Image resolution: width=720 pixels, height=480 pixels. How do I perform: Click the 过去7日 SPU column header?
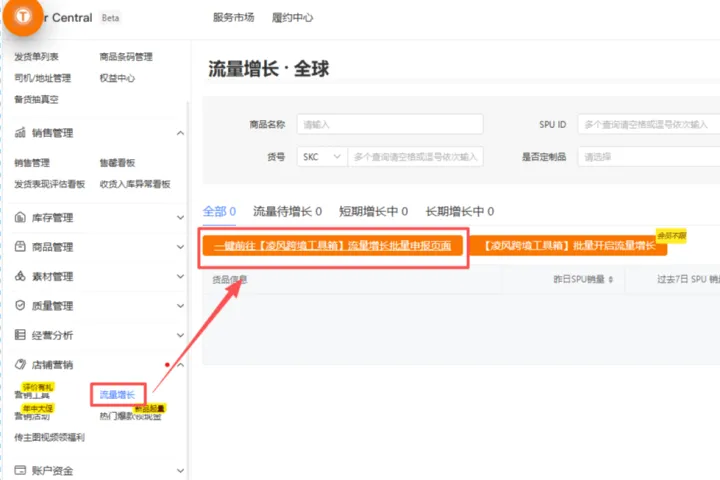[688, 279]
